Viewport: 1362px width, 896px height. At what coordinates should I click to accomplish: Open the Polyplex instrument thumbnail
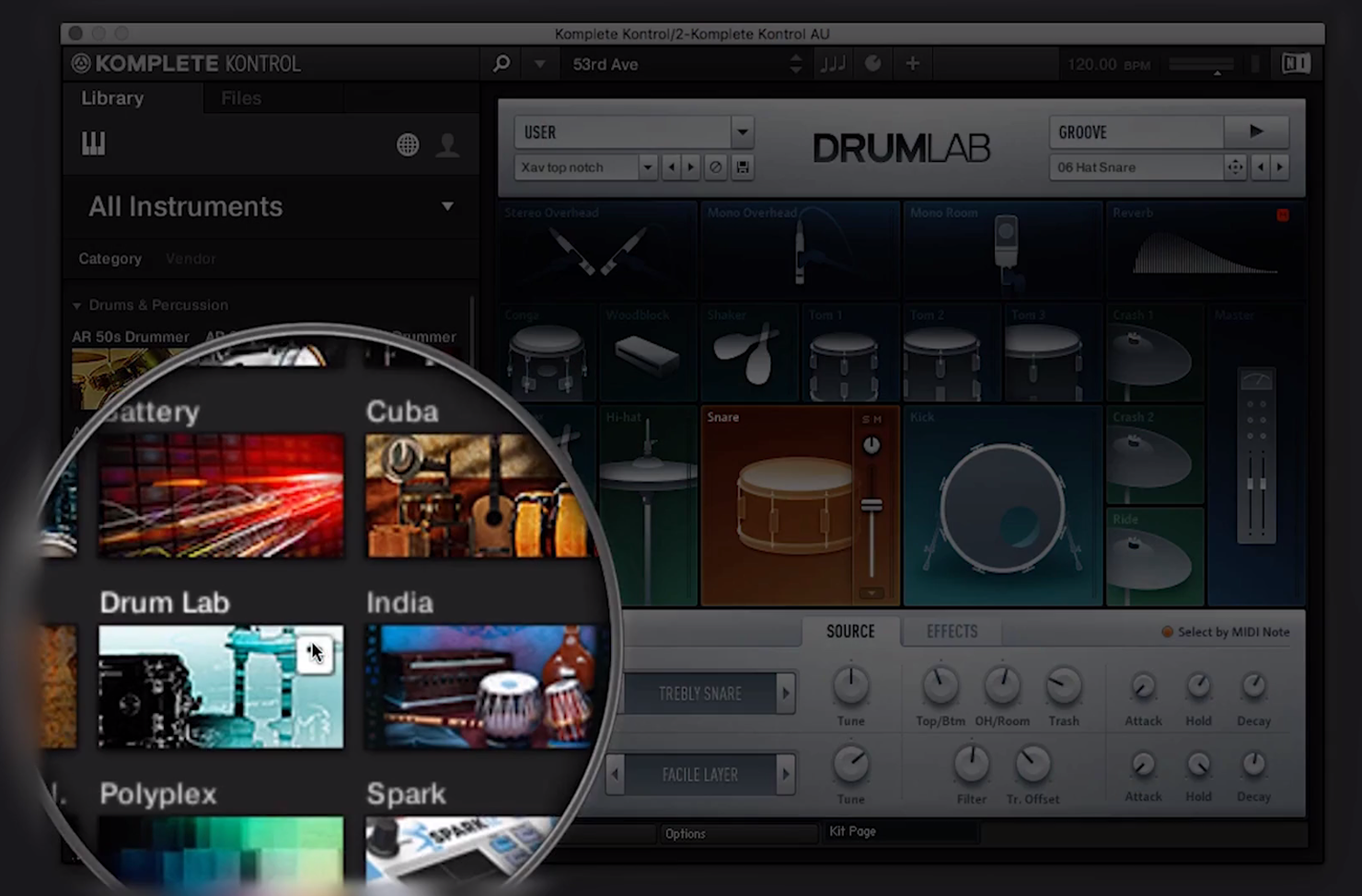(221, 851)
